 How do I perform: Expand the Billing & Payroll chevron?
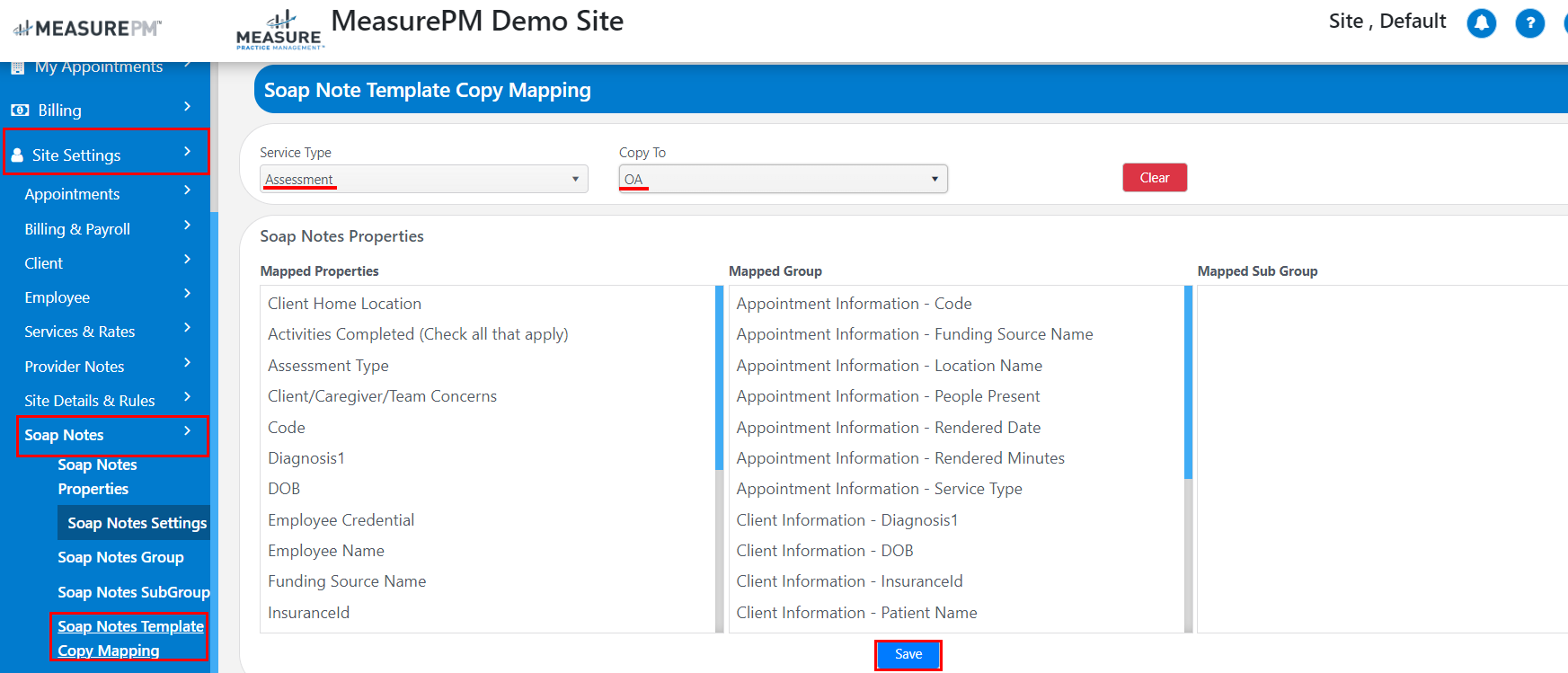point(187,225)
